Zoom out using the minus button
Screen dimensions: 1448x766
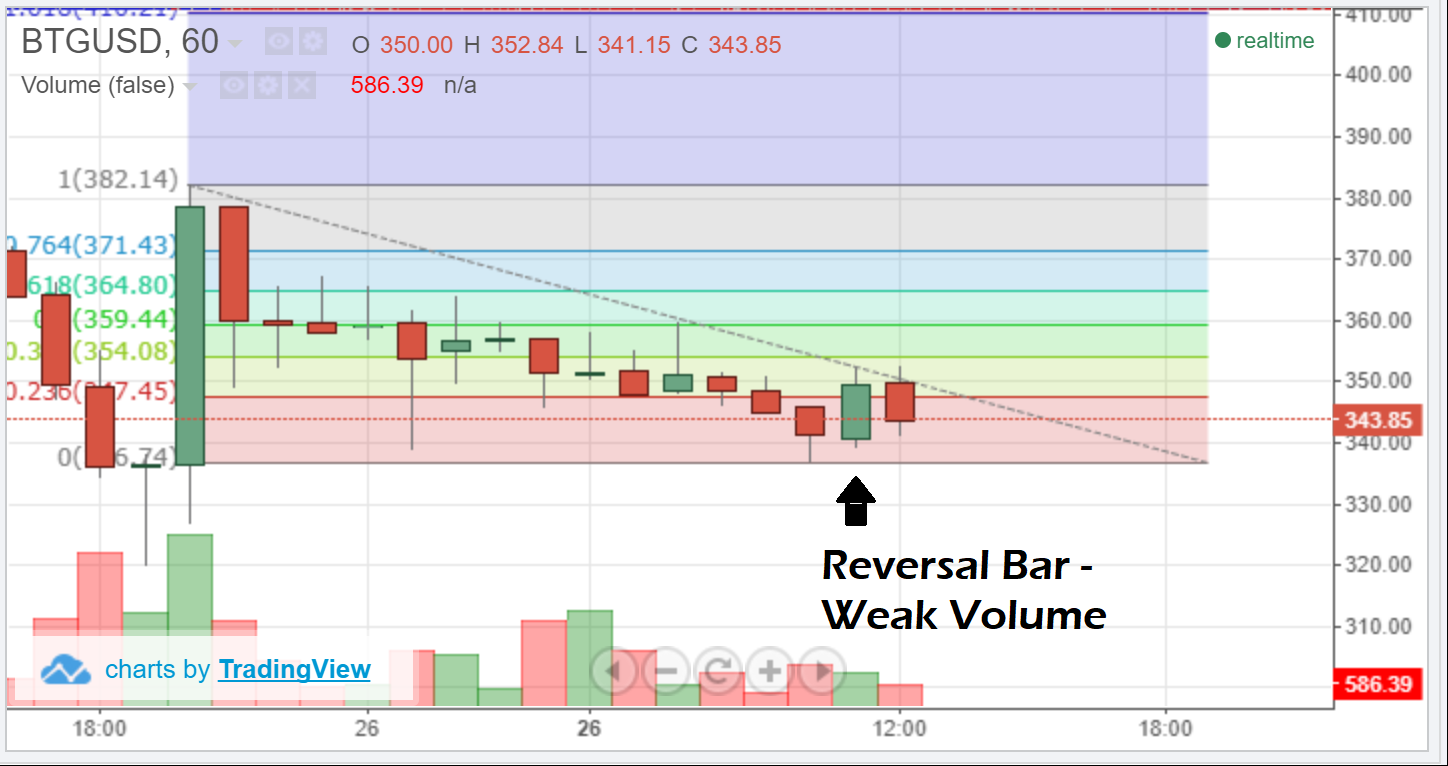[x=666, y=671]
